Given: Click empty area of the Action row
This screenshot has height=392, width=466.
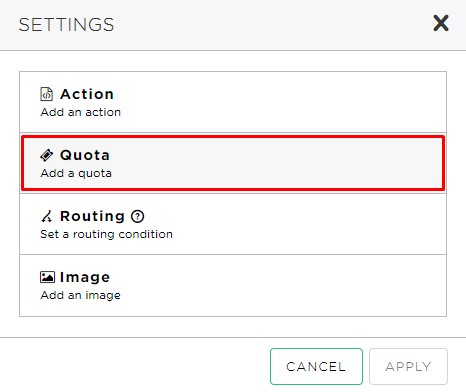Looking at the screenshot, I should tap(283, 102).
